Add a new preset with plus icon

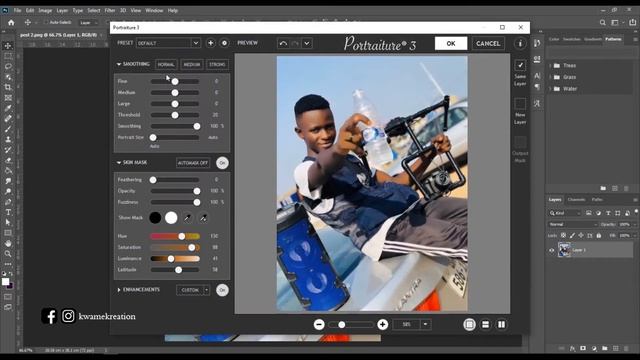click(211, 43)
